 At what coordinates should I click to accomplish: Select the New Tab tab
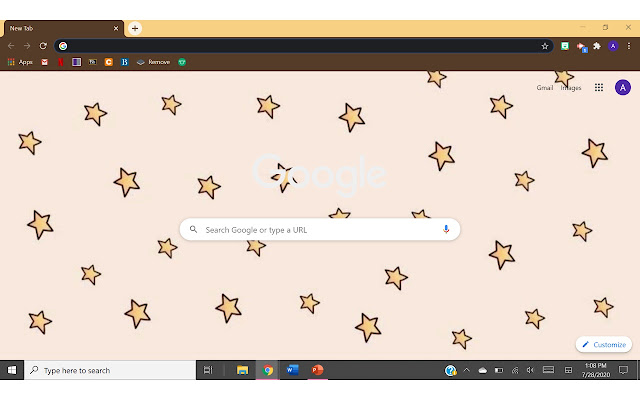click(x=63, y=29)
